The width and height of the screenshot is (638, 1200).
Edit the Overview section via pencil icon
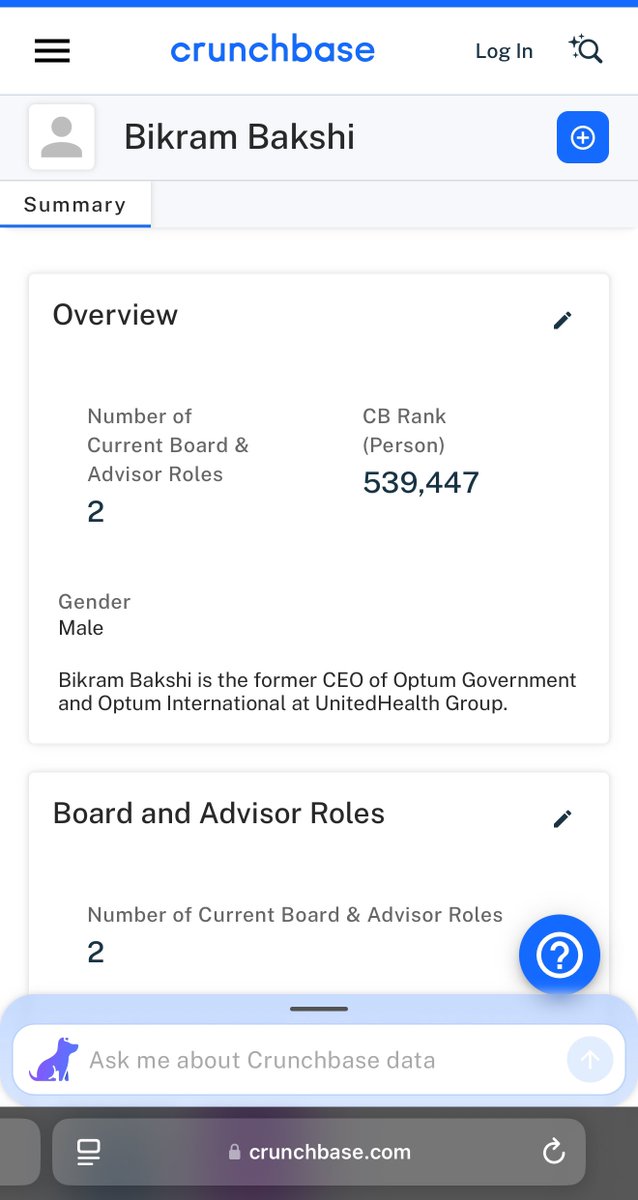[563, 320]
